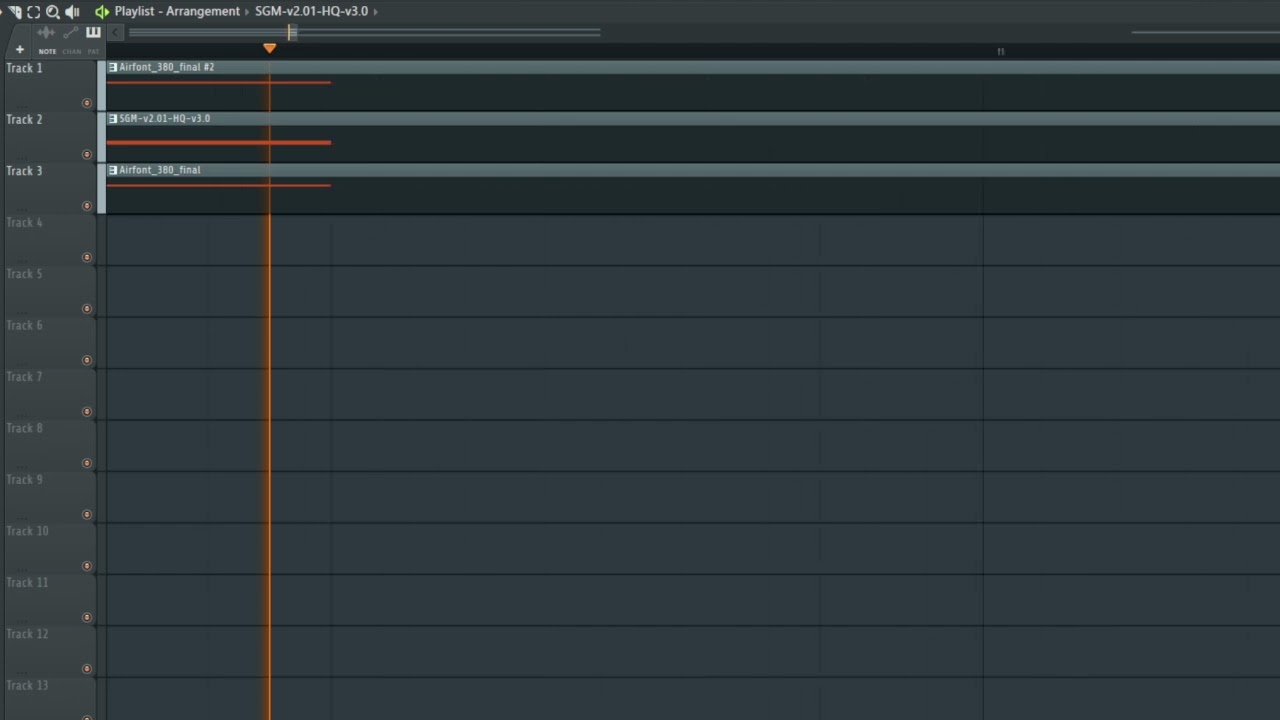
Task: Toggle Track 9 mute dot
Action: pos(87,515)
